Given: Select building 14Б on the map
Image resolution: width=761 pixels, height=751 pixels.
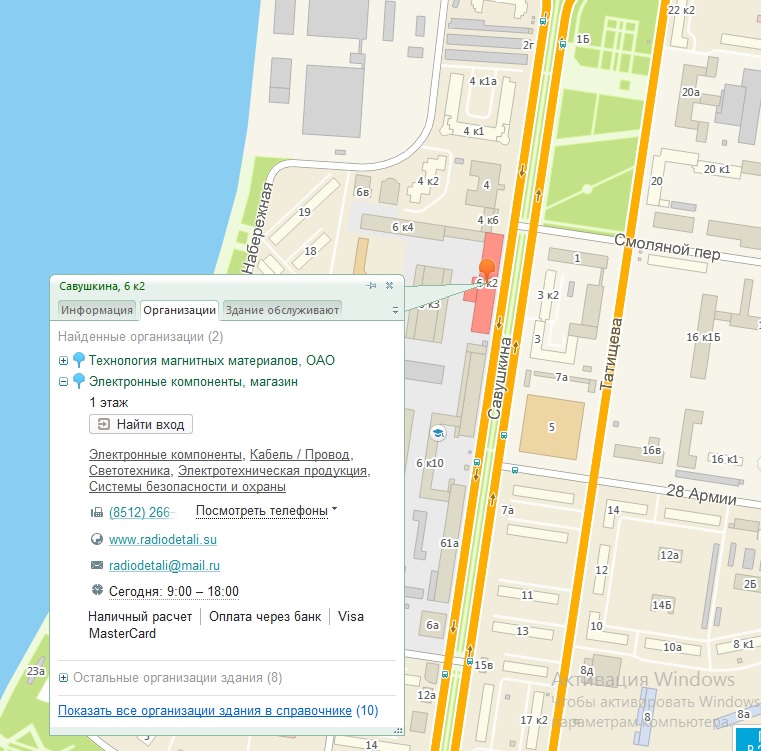Looking at the screenshot, I should tap(662, 605).
